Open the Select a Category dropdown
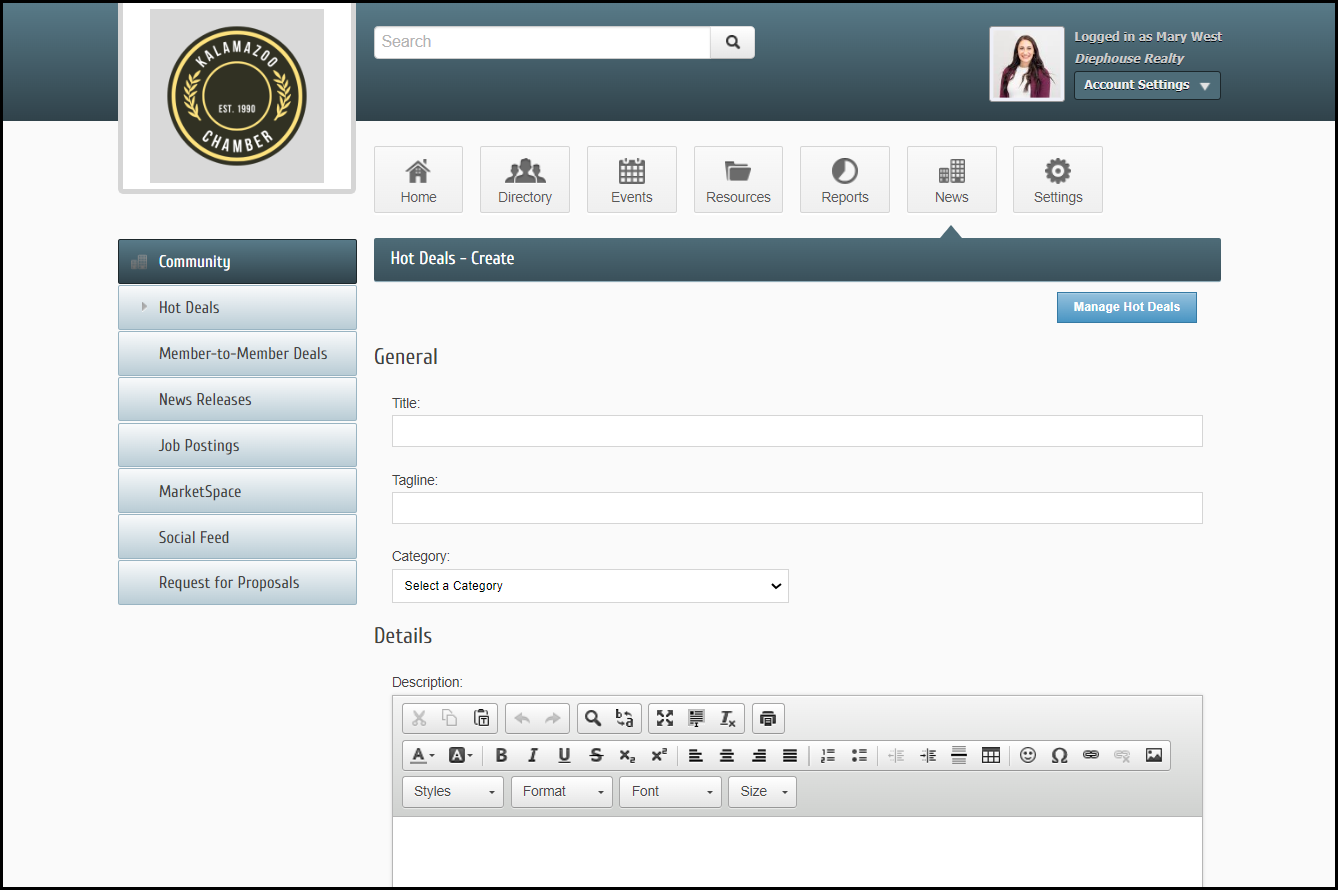1338x890 pixels. pos(590,586)
